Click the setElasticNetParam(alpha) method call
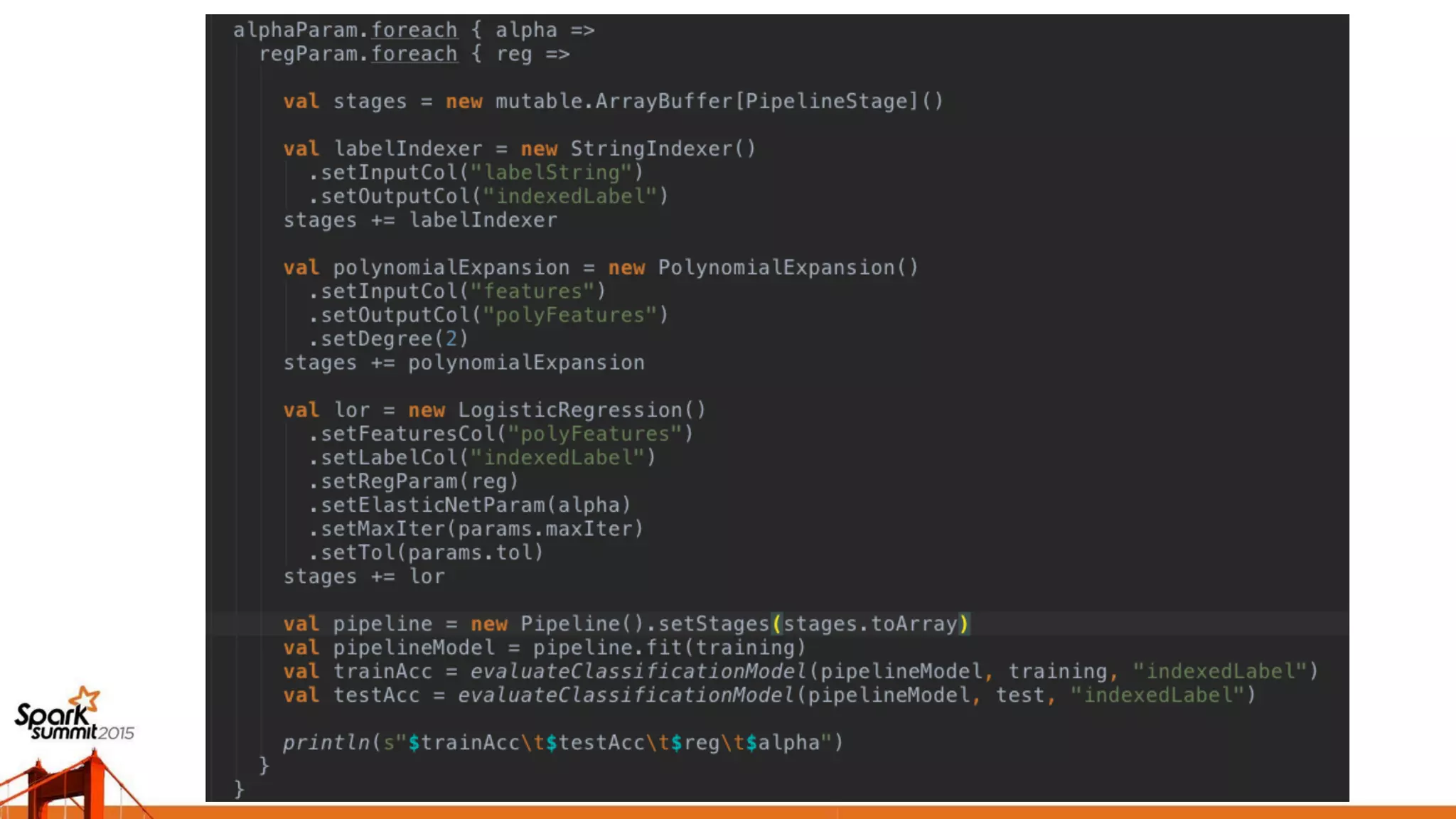Image resolution: width=1456 pixels, height=819 pixels. [x=469, y=505]
